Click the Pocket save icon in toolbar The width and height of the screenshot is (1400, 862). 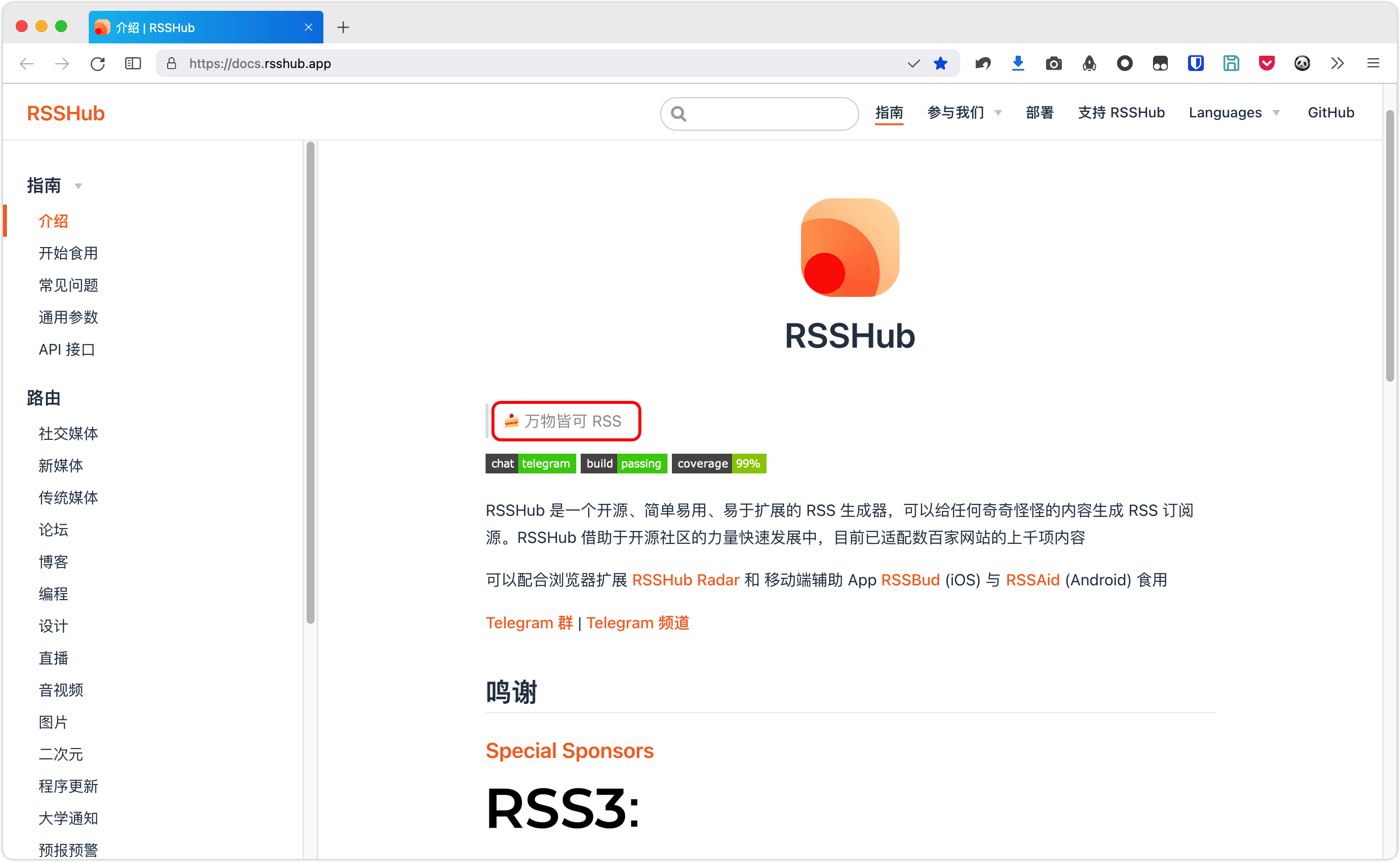(x=1266, y=62)
